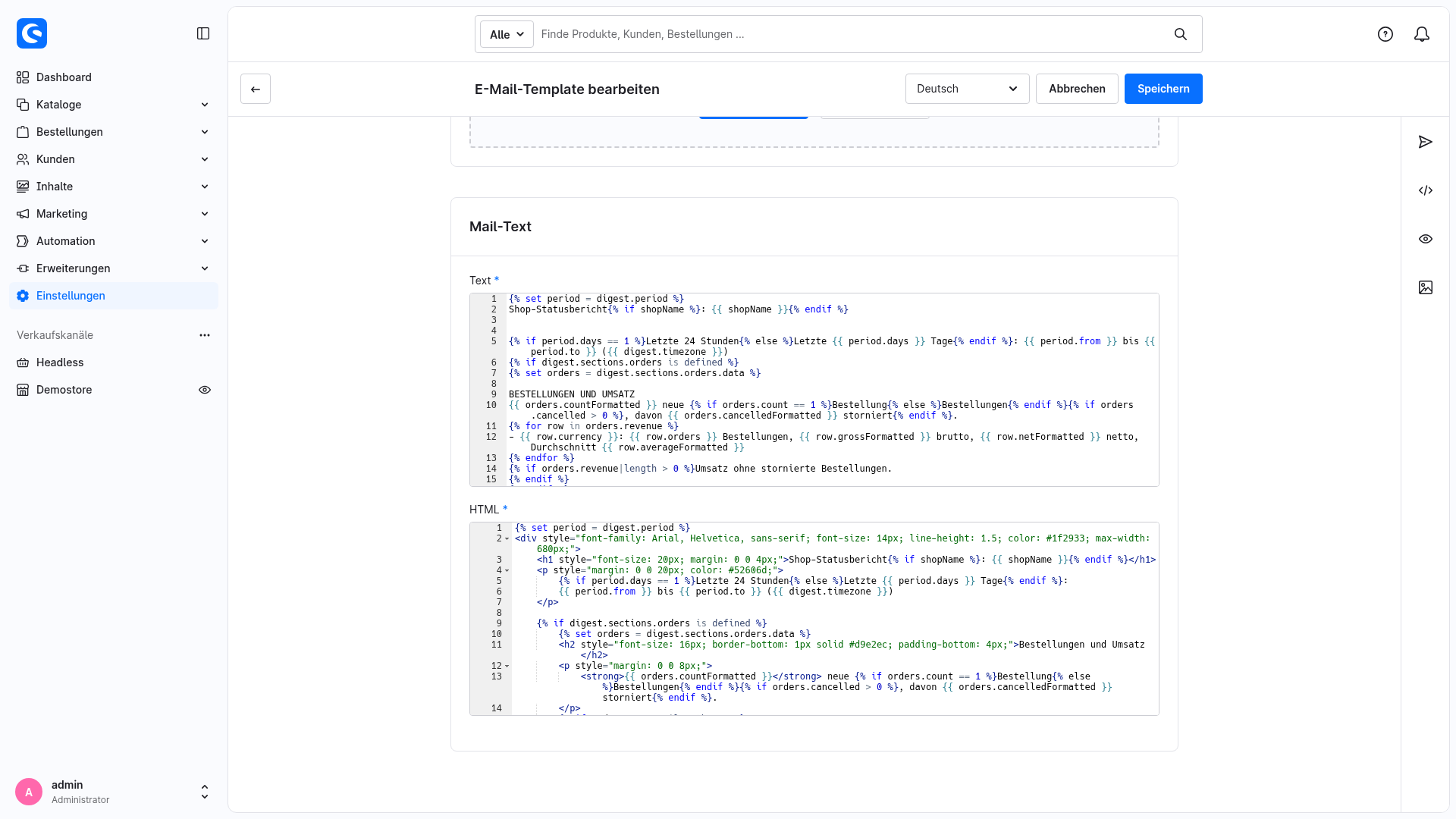This screenshot has width=1456, height=819.
Task: Open the Deutsch language dropdown
Action: point(967,89)
